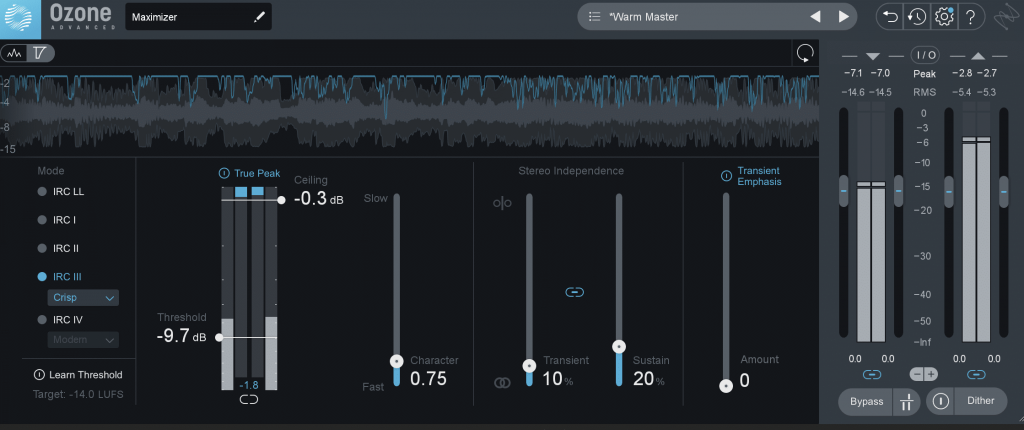Click the Learn Threshold info icon
1024x430 pixels.
click(39, 375)
